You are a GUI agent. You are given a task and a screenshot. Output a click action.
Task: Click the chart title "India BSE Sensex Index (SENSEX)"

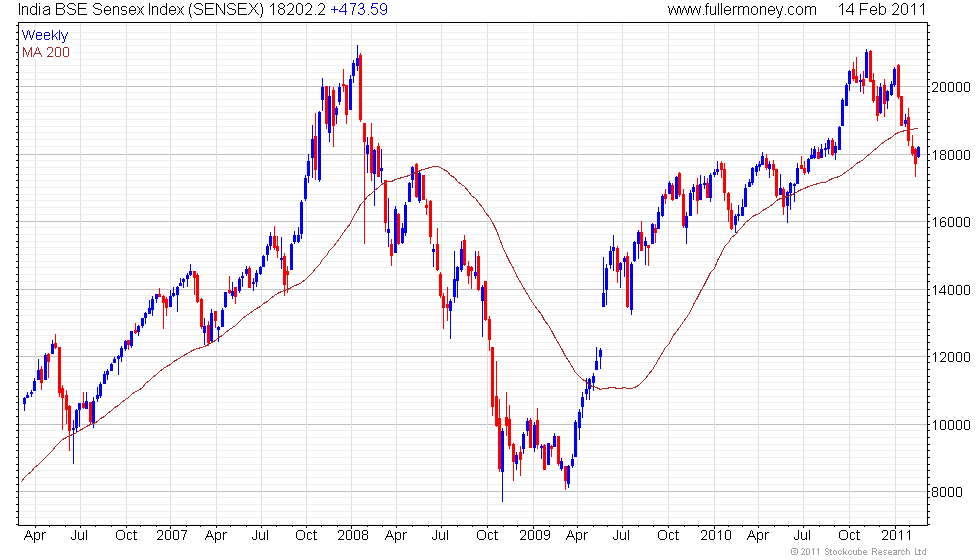[x=141, y=9]
